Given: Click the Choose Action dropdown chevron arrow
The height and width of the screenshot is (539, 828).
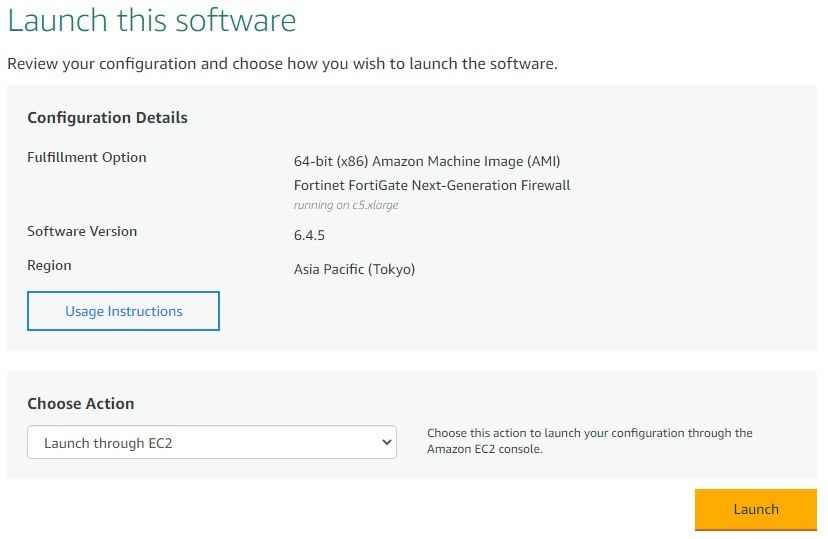Looking at the screenshot, I should click(387, 442).
